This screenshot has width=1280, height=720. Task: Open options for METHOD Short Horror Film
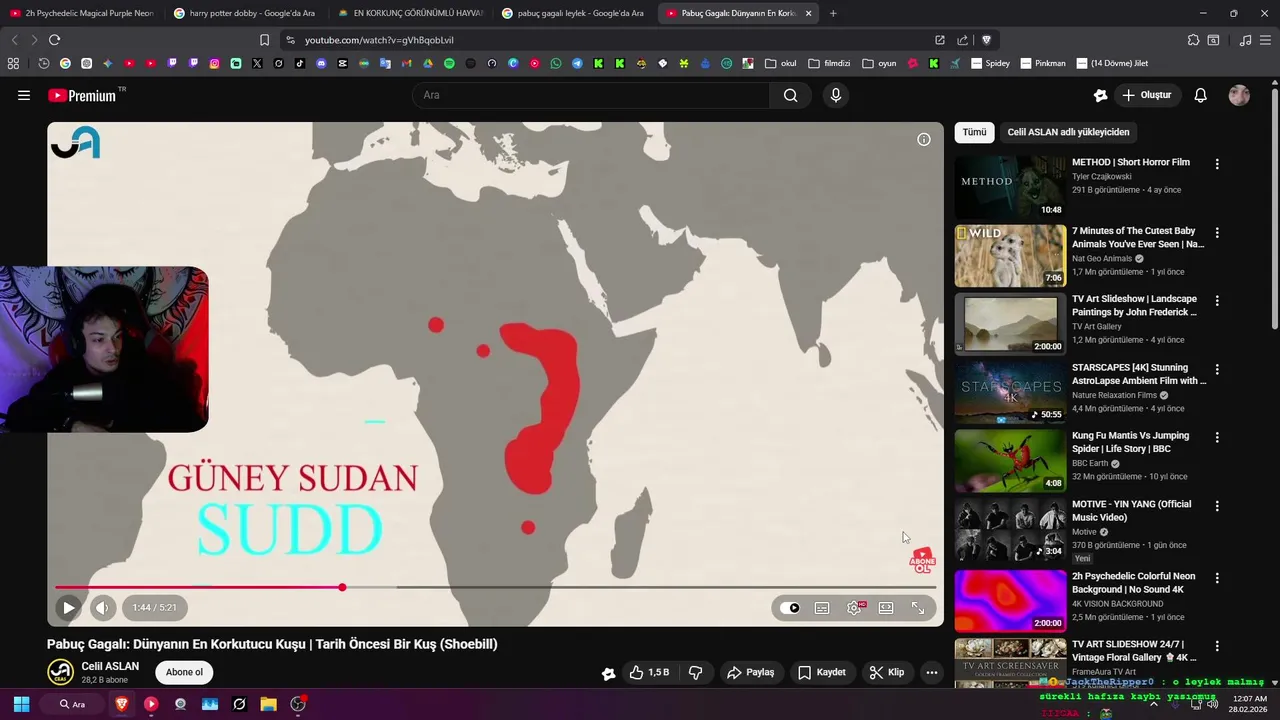(x=1217, y=164)
